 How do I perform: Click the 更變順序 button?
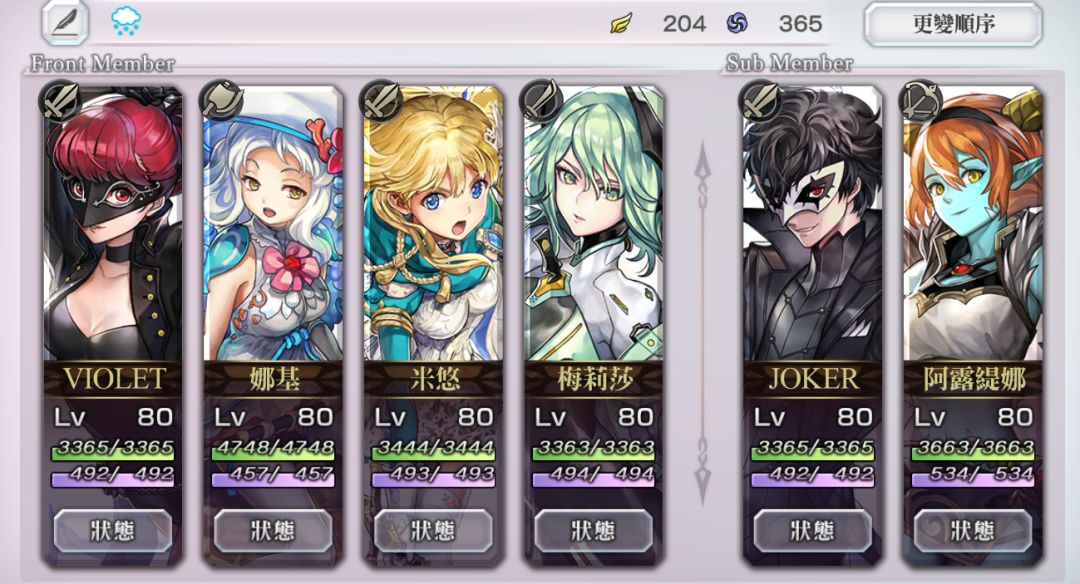point(953,24)
